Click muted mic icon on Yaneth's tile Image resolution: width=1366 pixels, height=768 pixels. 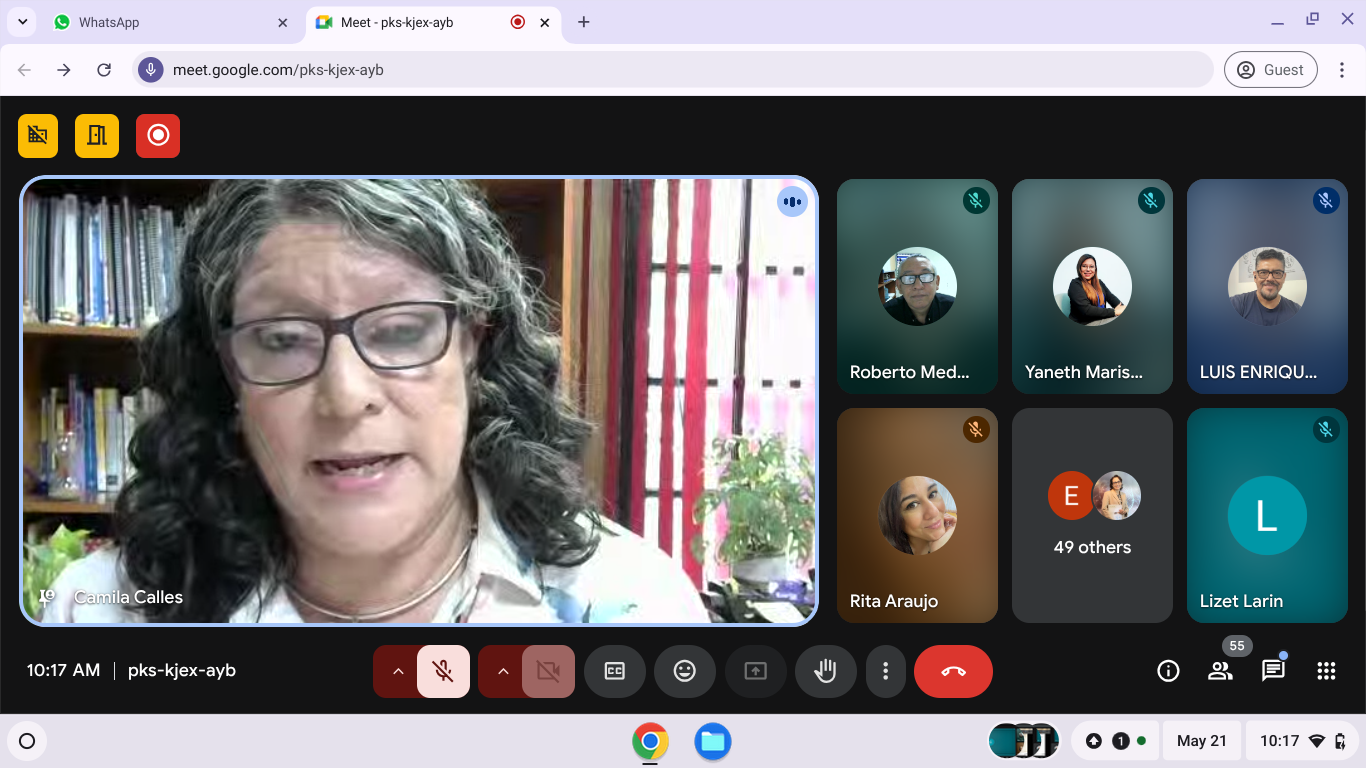pyautogui.click(x=1151, y=201)
